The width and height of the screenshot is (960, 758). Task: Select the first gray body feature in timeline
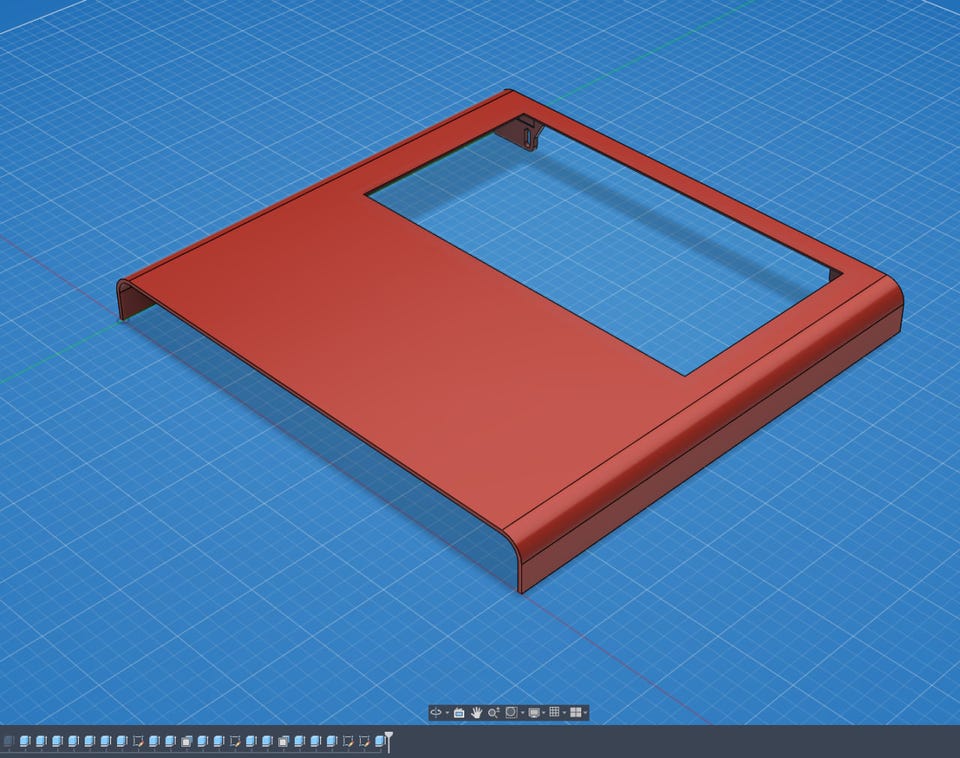(186, 741)
